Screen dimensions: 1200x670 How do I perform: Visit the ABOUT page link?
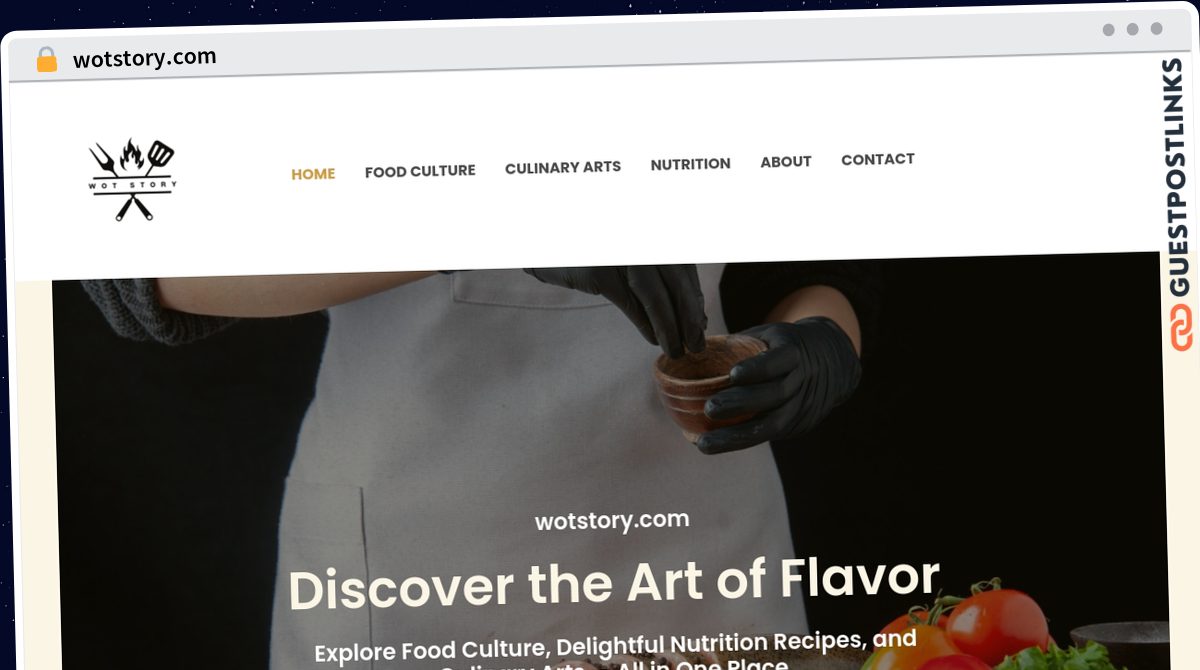click(786, 161)
